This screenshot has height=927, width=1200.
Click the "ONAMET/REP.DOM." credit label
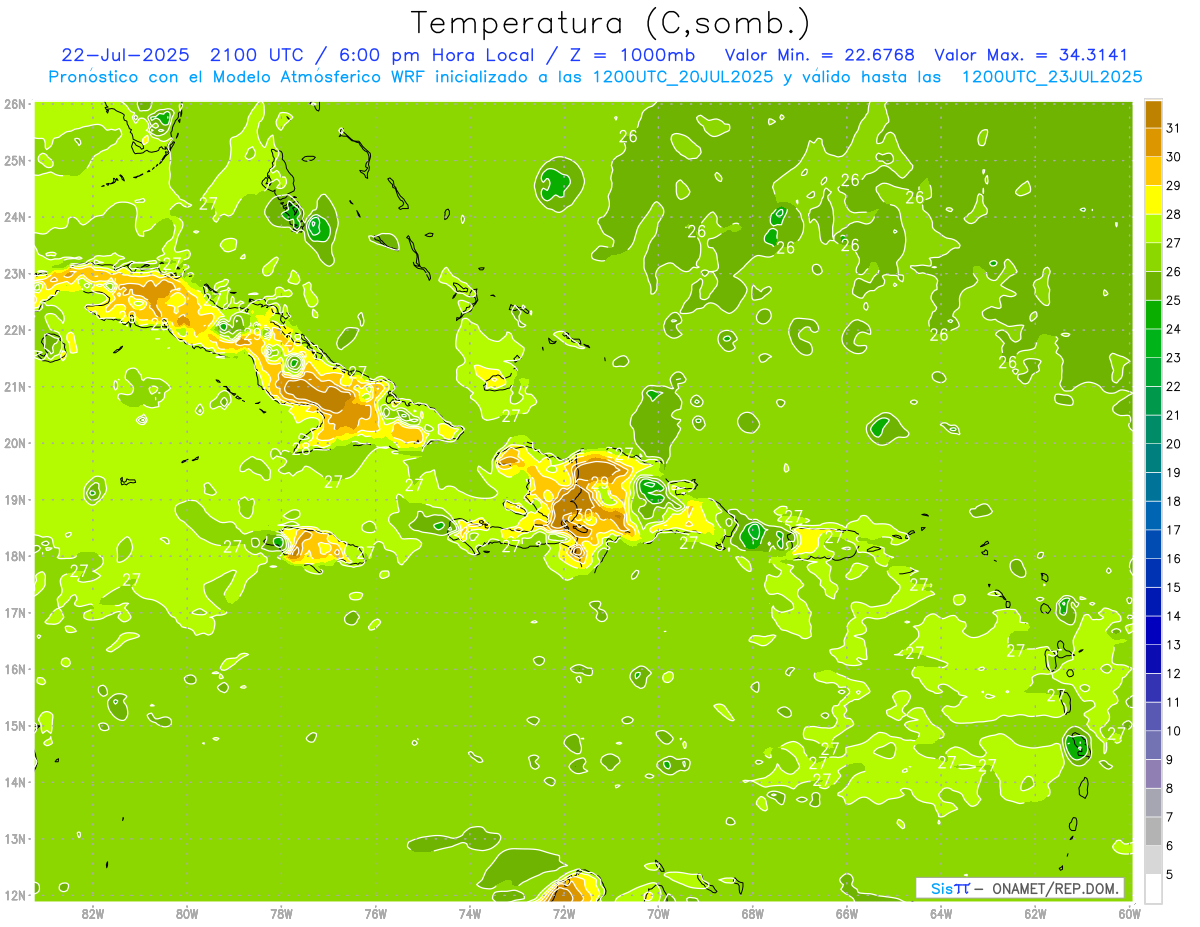1055,888
